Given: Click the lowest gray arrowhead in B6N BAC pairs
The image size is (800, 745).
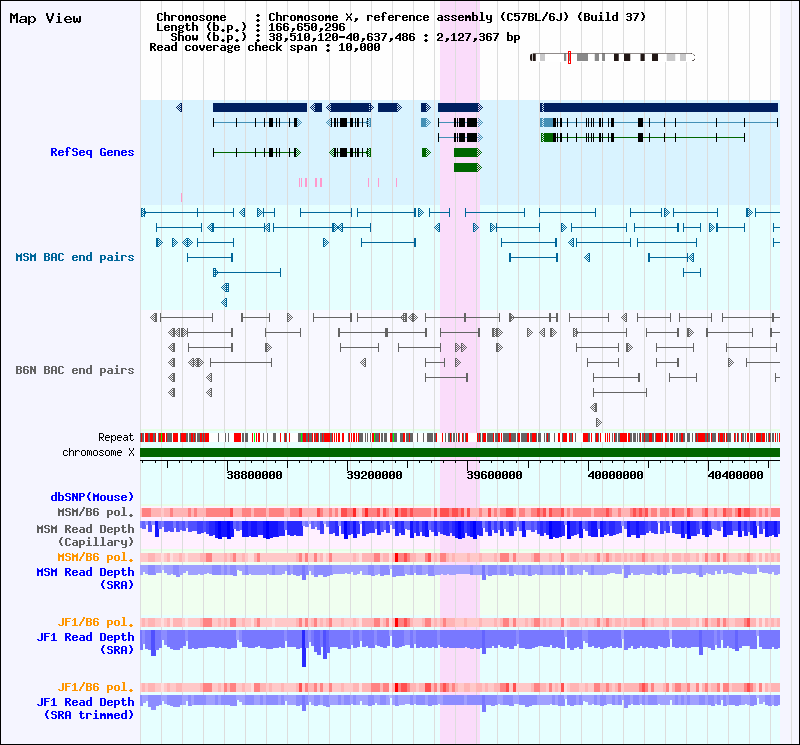Looking at the screenshot, I should click(x=598, y=423).
